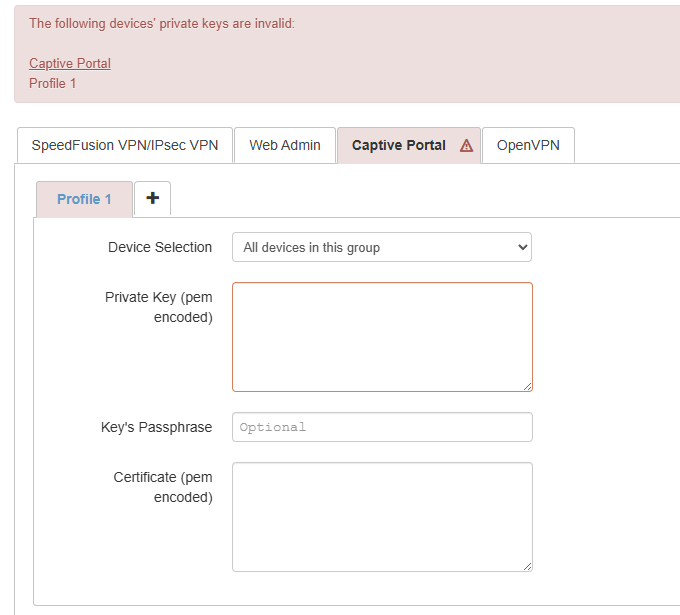680x615 pixels.
Task: Select the Captive Portal tab label
Action: click(398, 145)
